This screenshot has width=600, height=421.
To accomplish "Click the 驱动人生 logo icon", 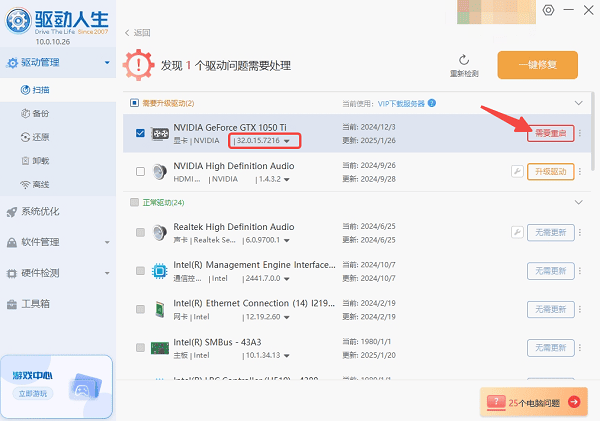I will tap(18, 20).
